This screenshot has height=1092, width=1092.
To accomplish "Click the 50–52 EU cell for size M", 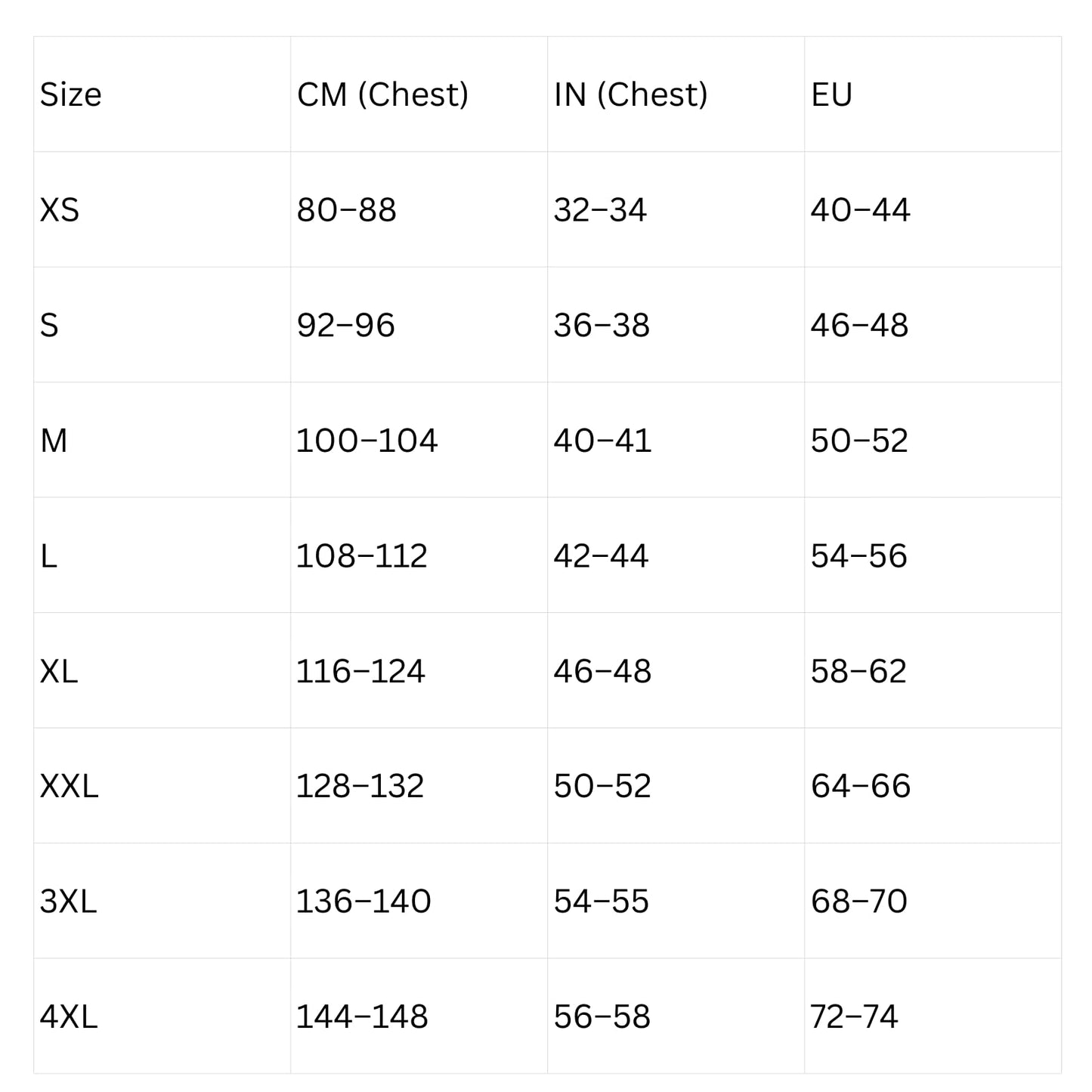I will click(859, 441).
